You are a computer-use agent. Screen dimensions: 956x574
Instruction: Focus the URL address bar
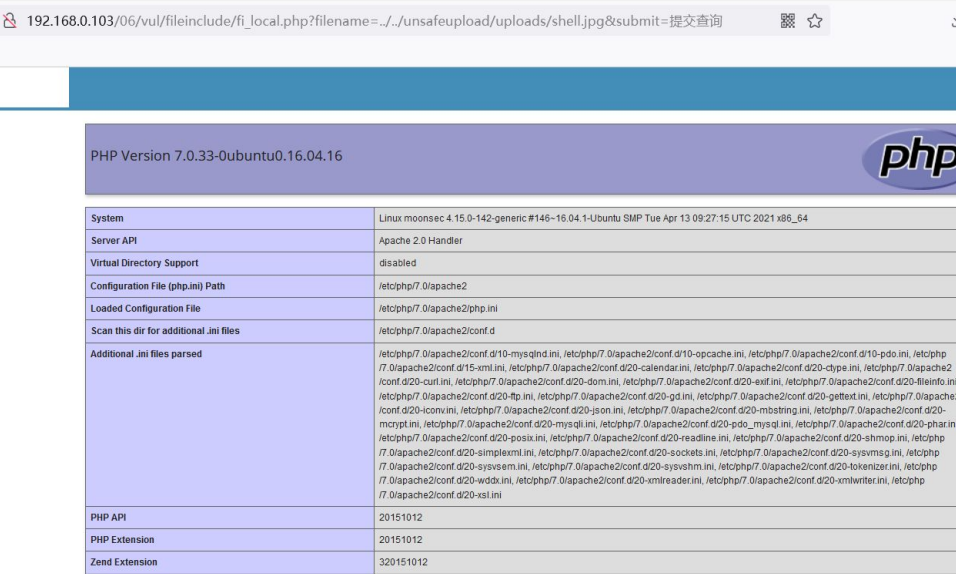[400, 22]
